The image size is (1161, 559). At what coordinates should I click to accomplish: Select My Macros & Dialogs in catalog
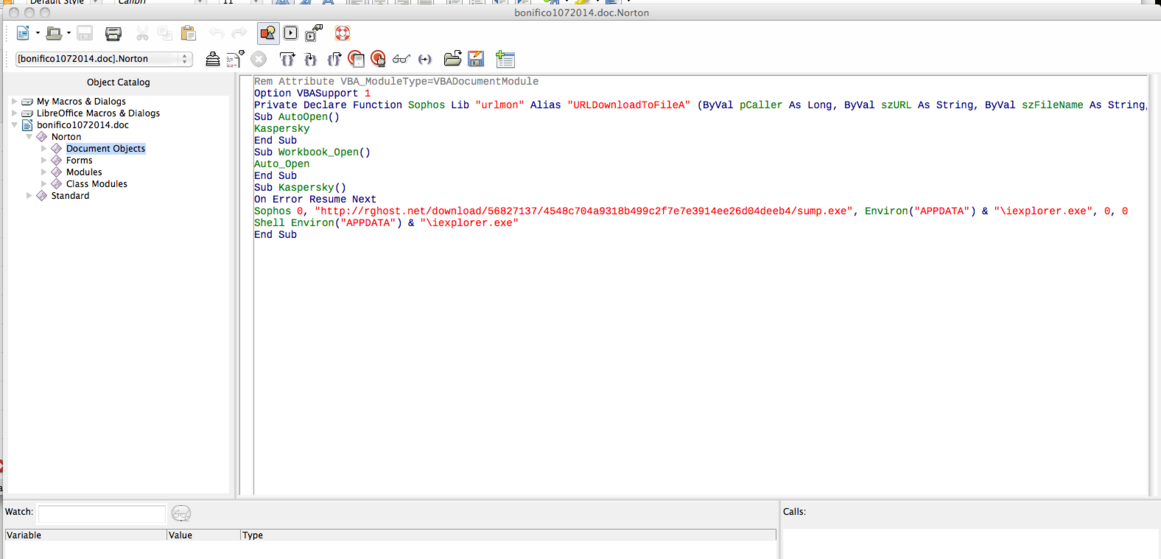81,101
